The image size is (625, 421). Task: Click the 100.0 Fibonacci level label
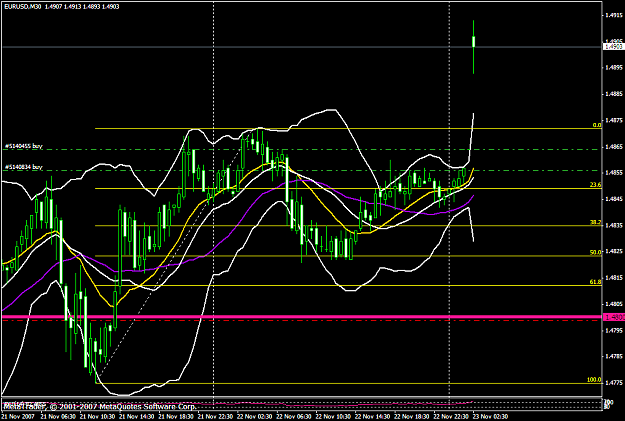point(594,380)
